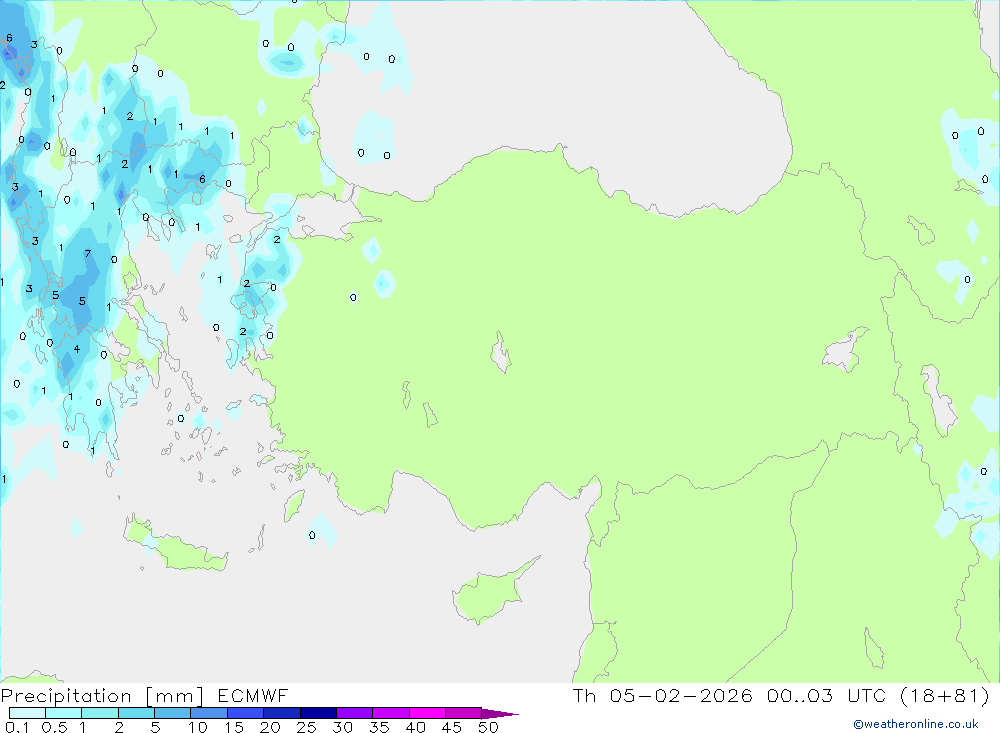Click the '10' legend scale label
Viewport: 1000px width, 733px height.
(x=198, y=727)
